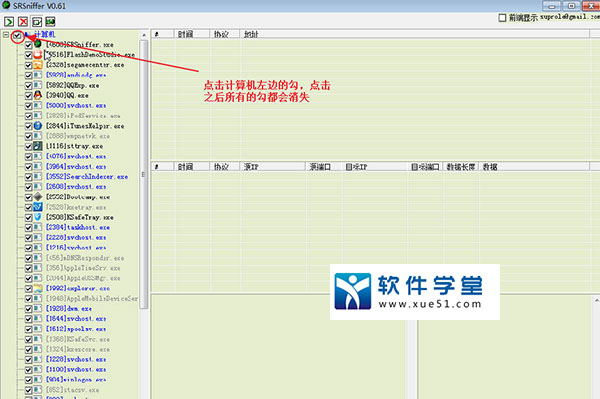Select the winlogon.exe process icon

tap(38, 380)
